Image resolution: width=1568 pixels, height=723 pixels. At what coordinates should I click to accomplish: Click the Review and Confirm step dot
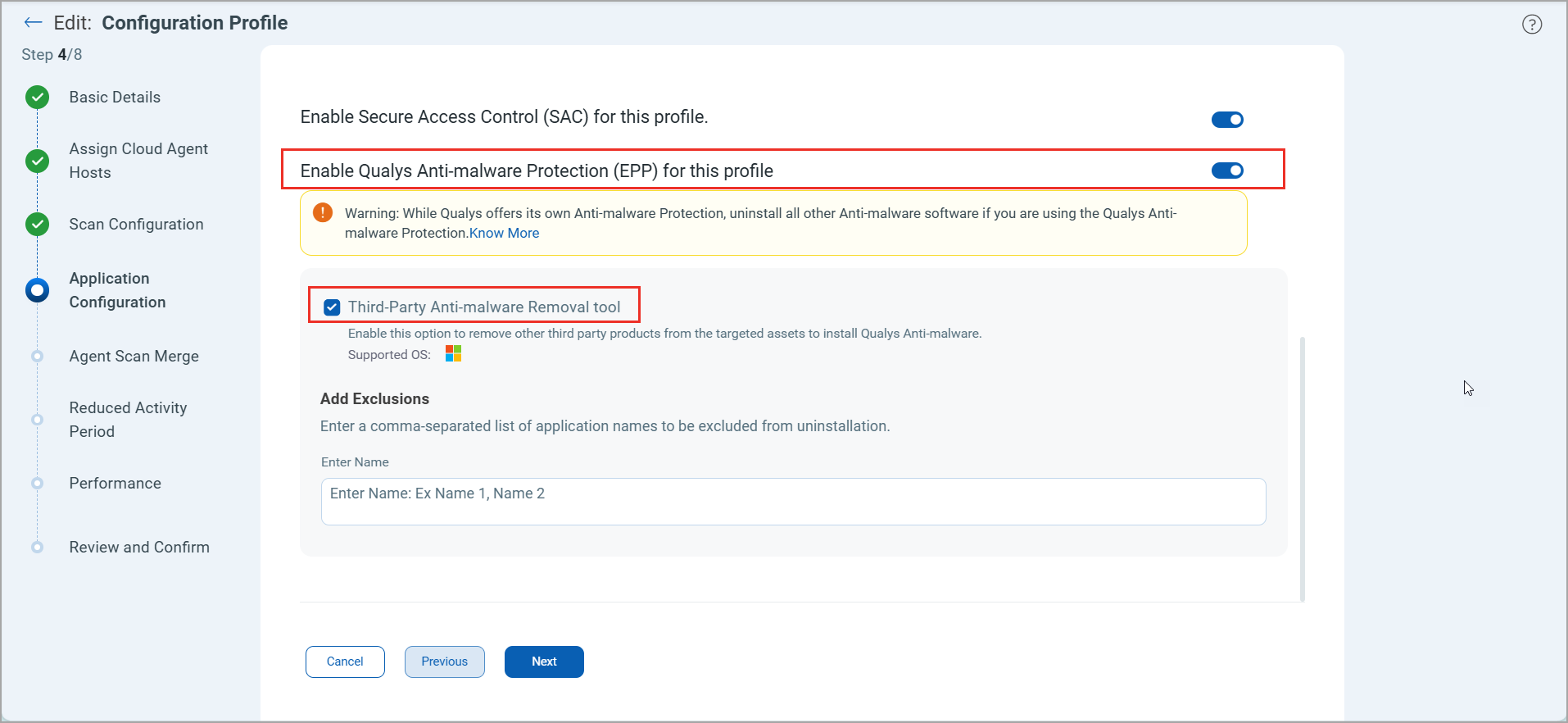[x=37, y=547]
